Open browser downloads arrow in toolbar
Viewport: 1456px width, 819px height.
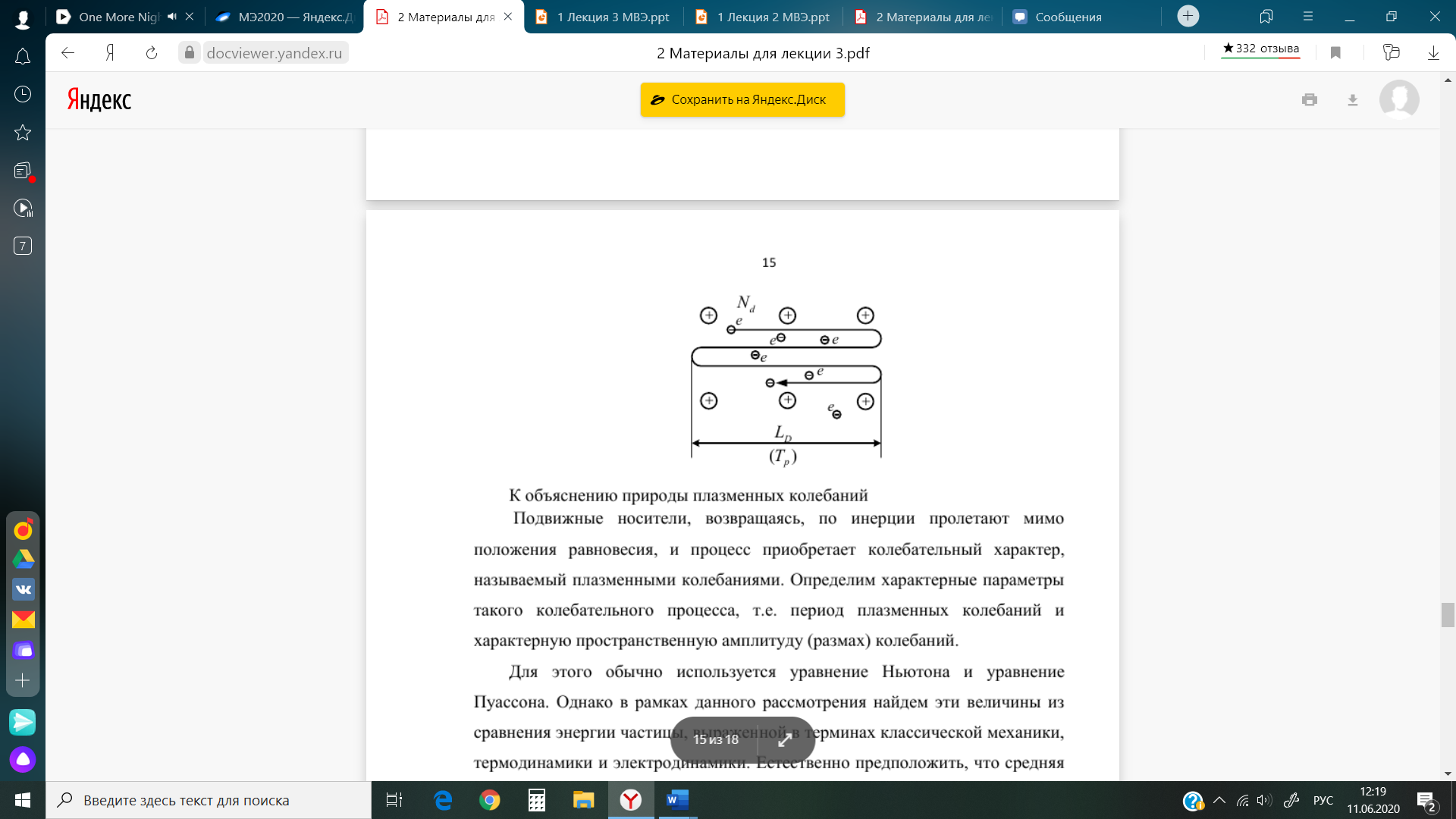tap(1433, 52)
